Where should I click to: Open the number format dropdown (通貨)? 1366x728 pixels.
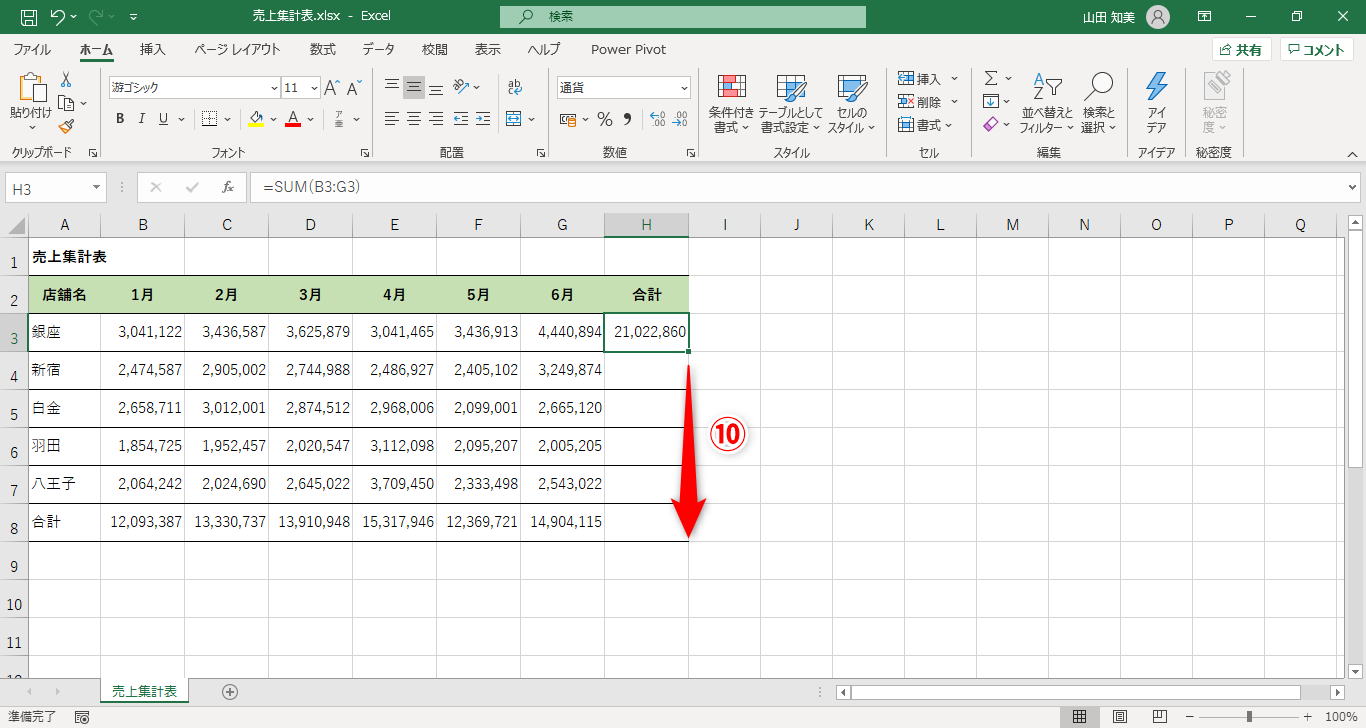click(684, 88)
